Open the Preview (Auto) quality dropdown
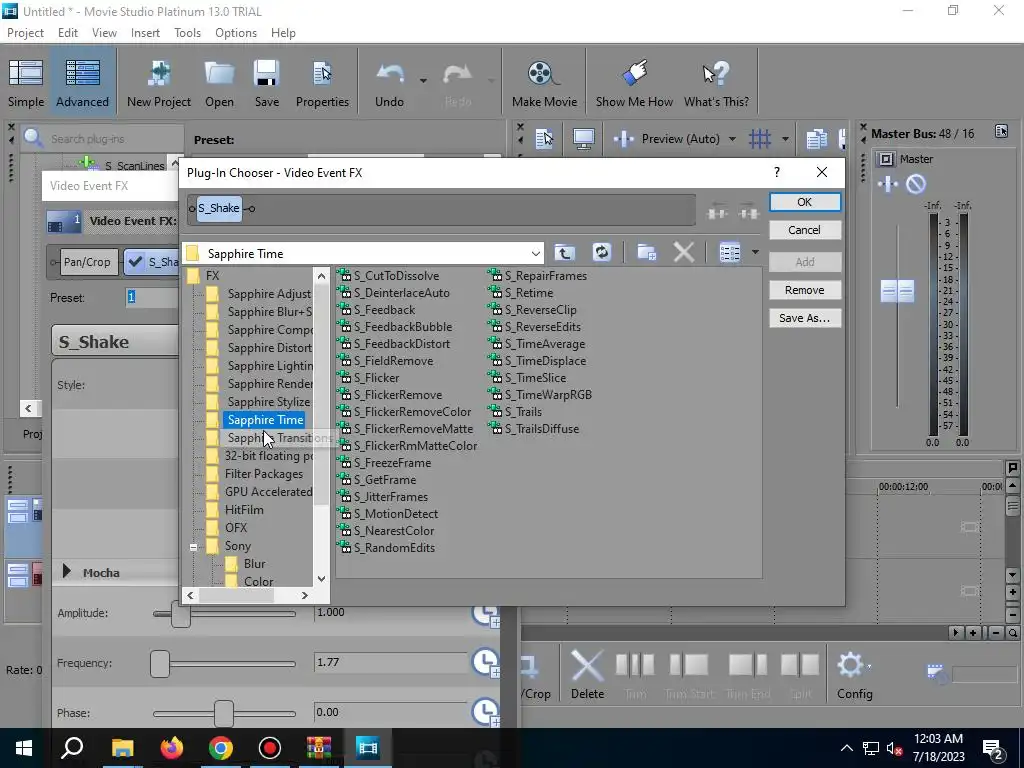 (732, 138)
